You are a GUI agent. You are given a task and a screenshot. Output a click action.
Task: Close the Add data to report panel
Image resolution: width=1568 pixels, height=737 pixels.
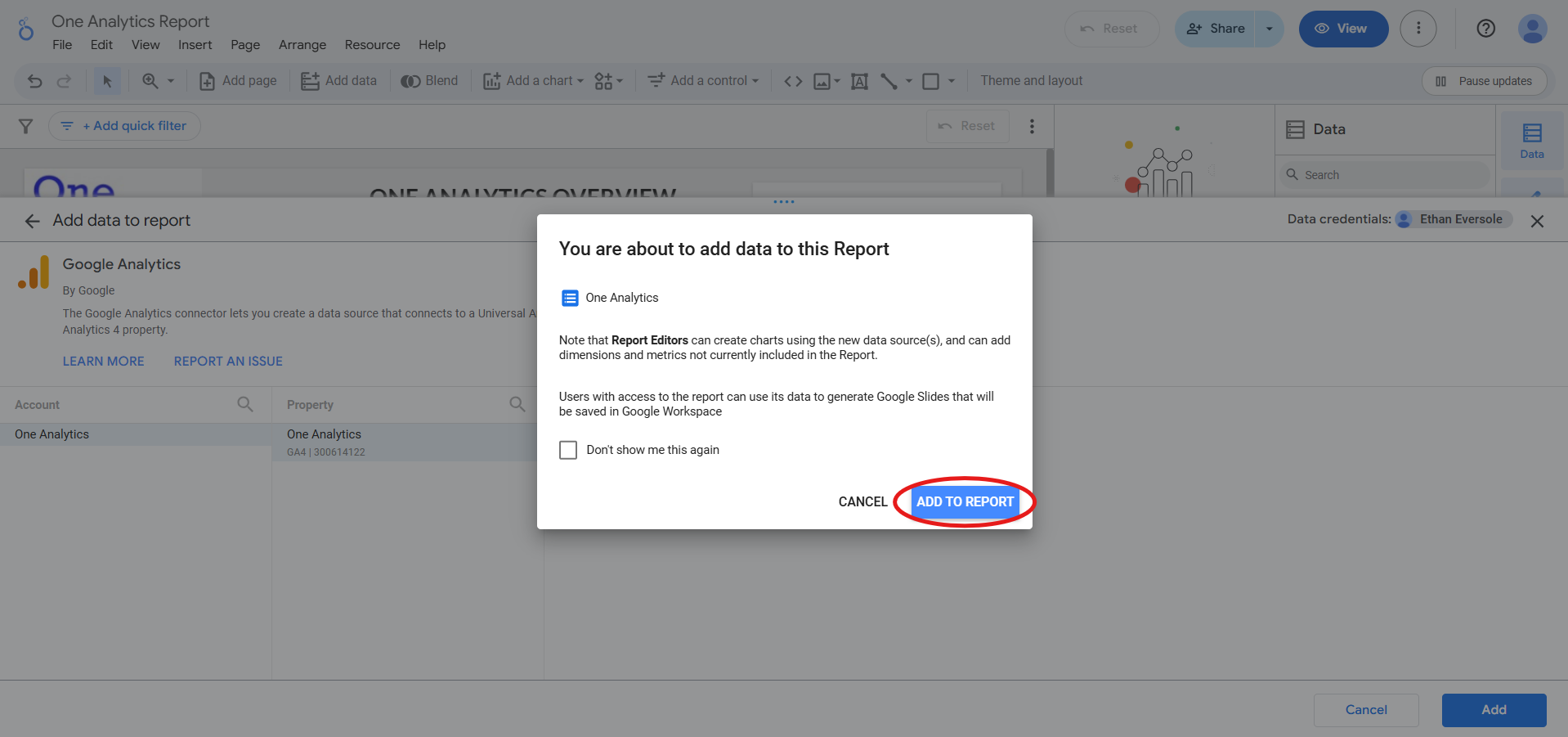pos(1537,221)
